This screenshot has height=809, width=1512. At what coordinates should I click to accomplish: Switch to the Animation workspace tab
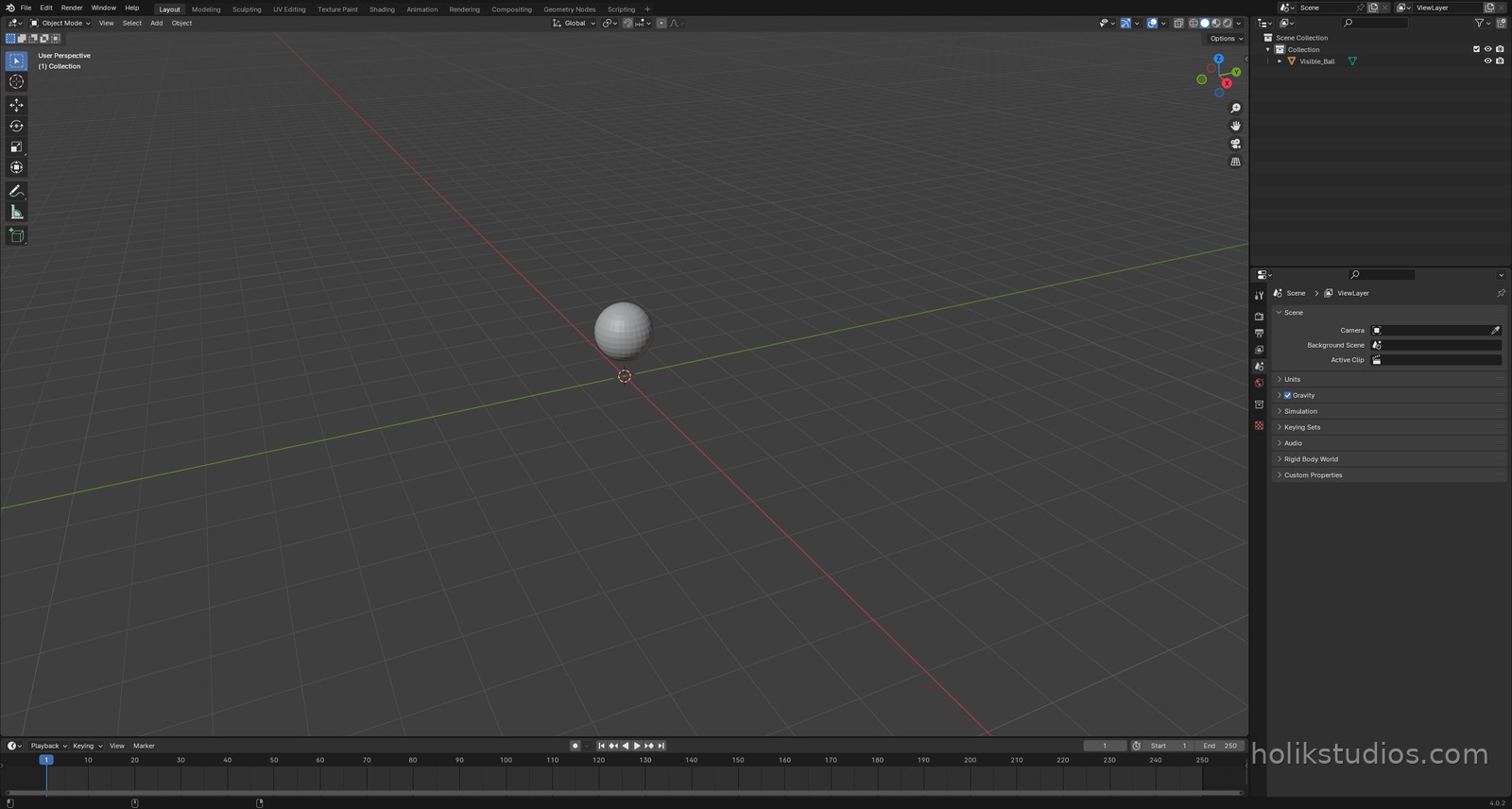tap(421, 9)
